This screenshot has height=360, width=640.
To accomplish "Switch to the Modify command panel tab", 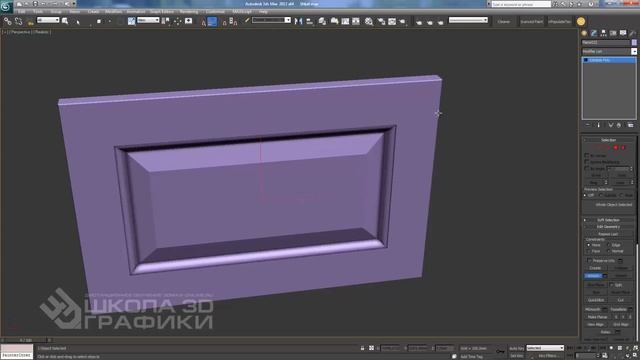I will 594,33.
